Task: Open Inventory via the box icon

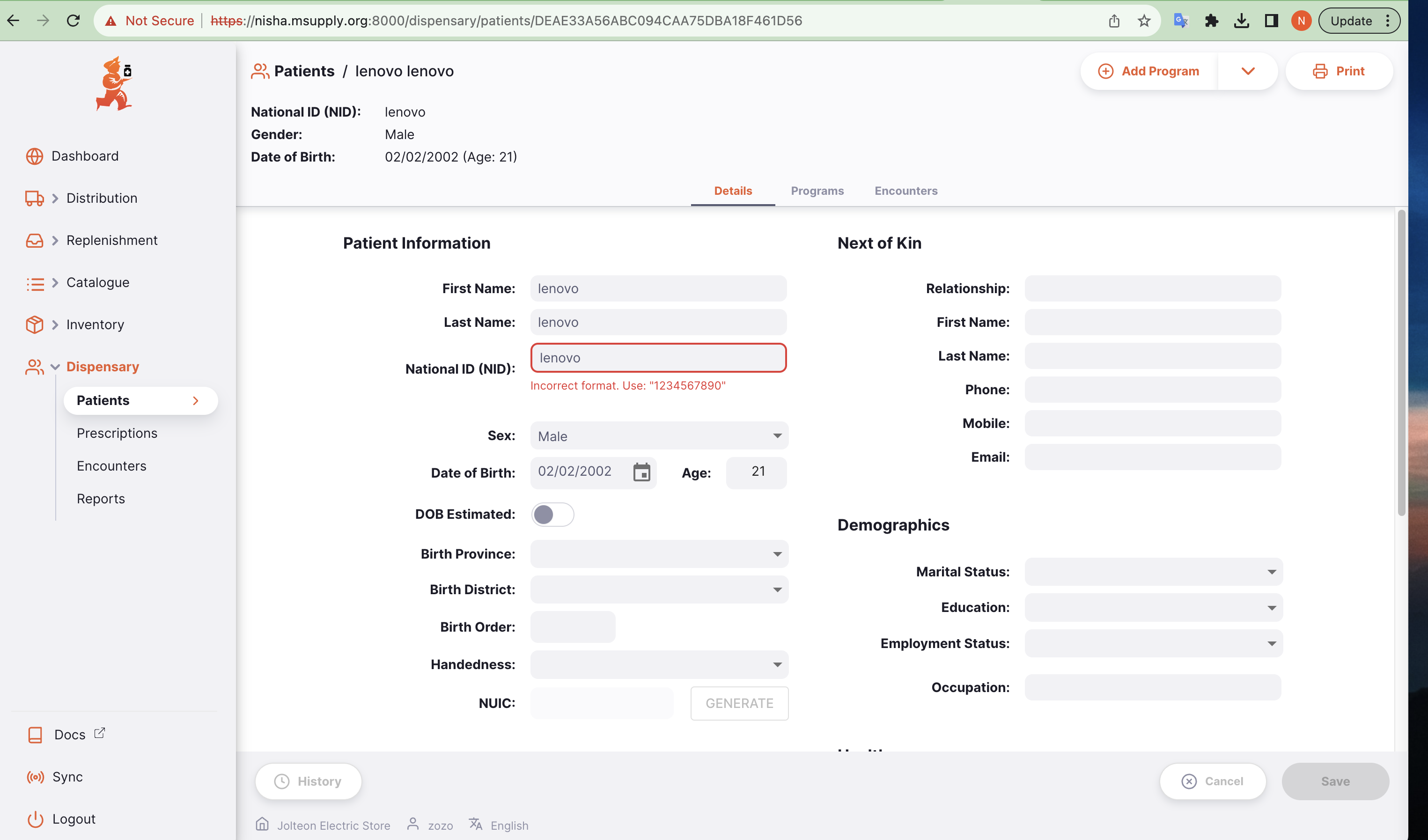Action: [x=34, y=324]
